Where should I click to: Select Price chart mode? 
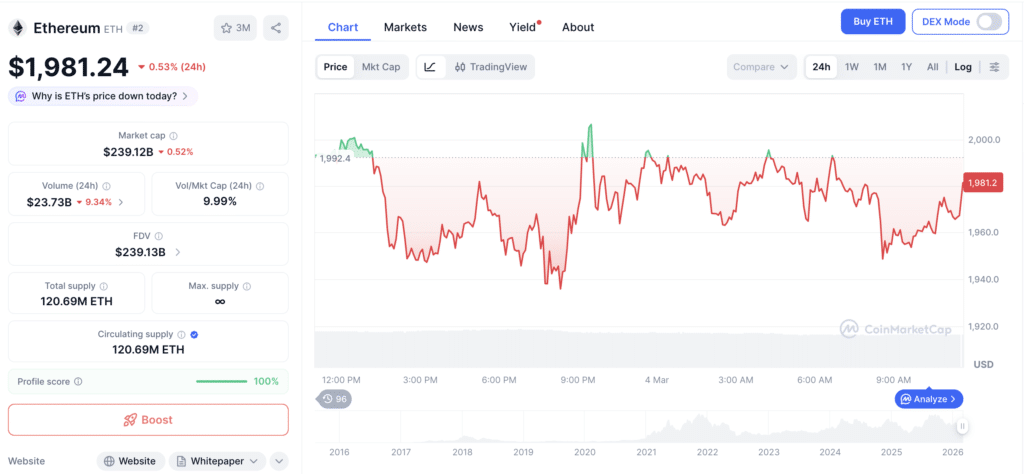[336, 67]
